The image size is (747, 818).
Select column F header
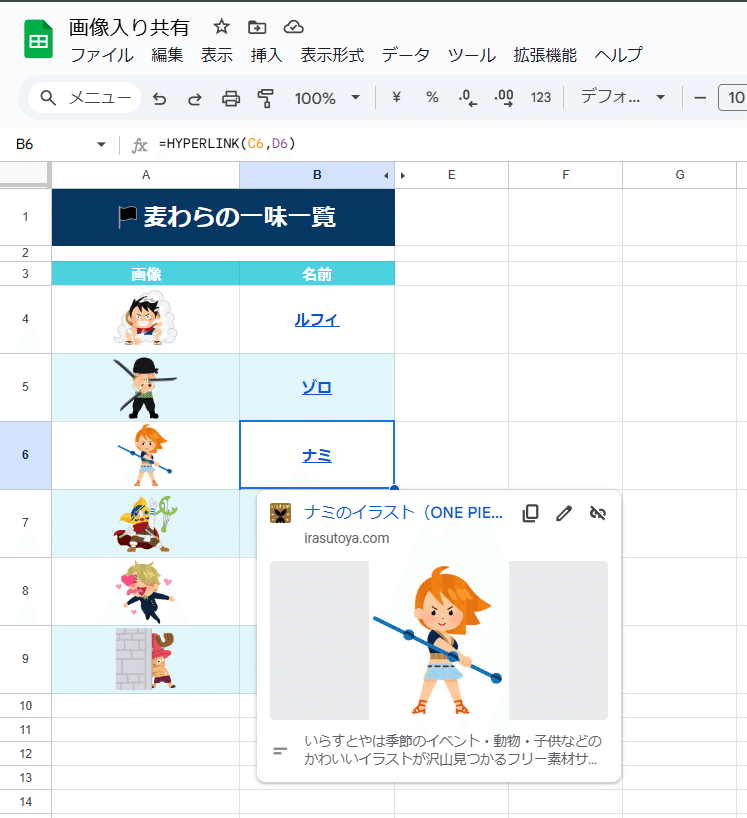tap(565, 175)
